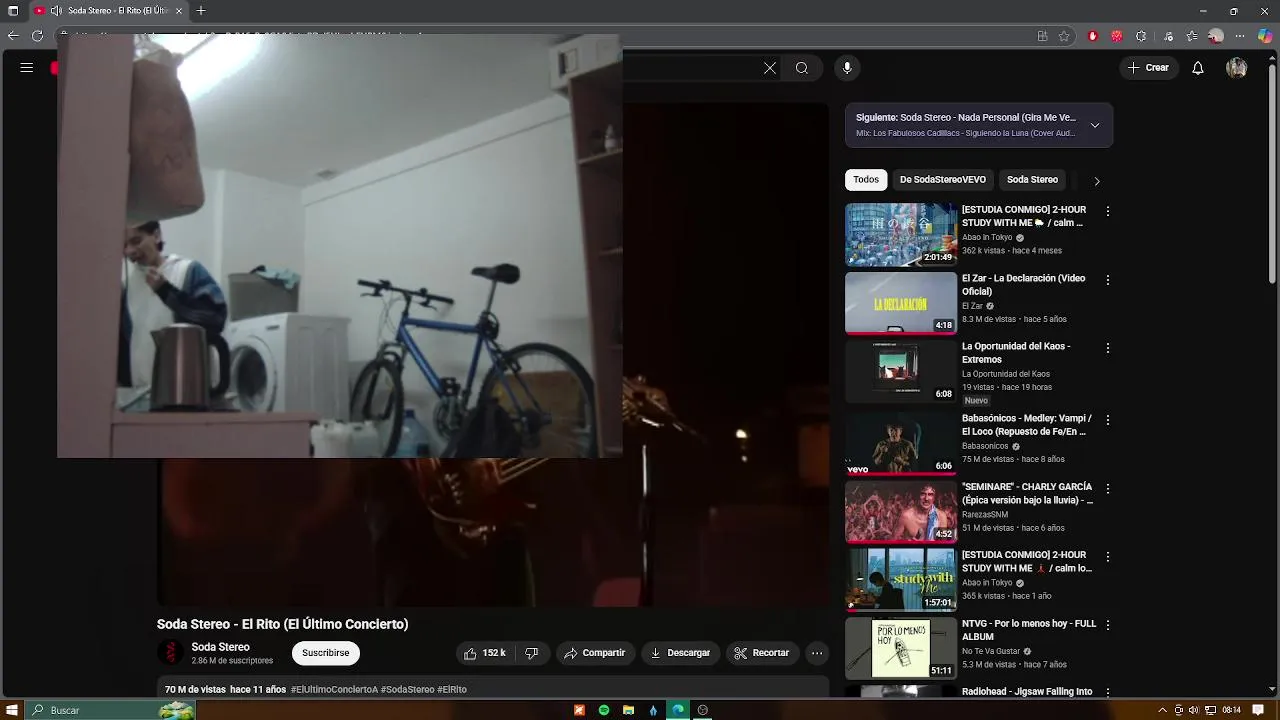Screen dimensions: 1280x720
Task: Switch to Microsoft Edge in taskbar
Action: (678, 710)
